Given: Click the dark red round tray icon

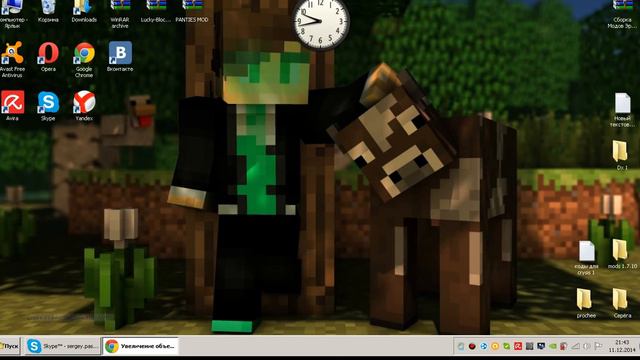Looking at the screenshot, I should (x=472, y=346).
